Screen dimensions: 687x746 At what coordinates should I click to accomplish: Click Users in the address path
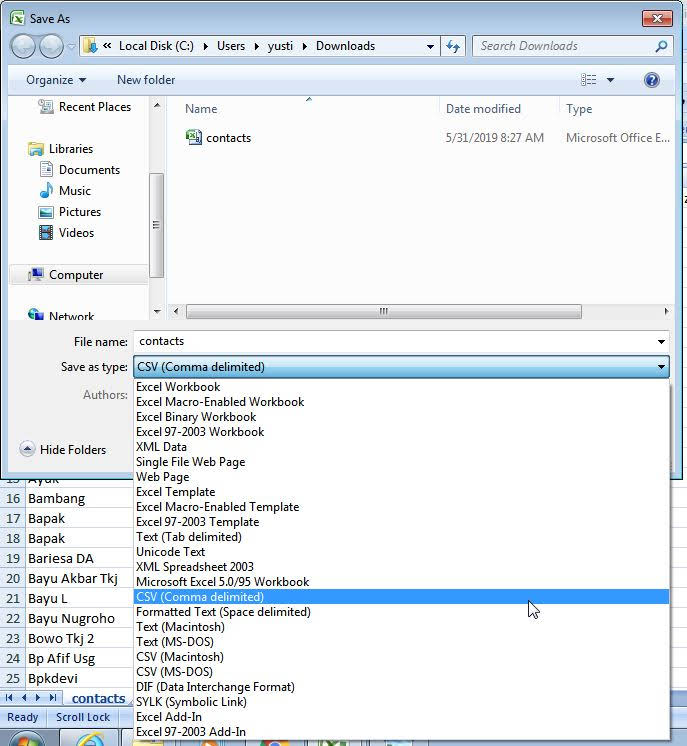(x=231, y=46)
